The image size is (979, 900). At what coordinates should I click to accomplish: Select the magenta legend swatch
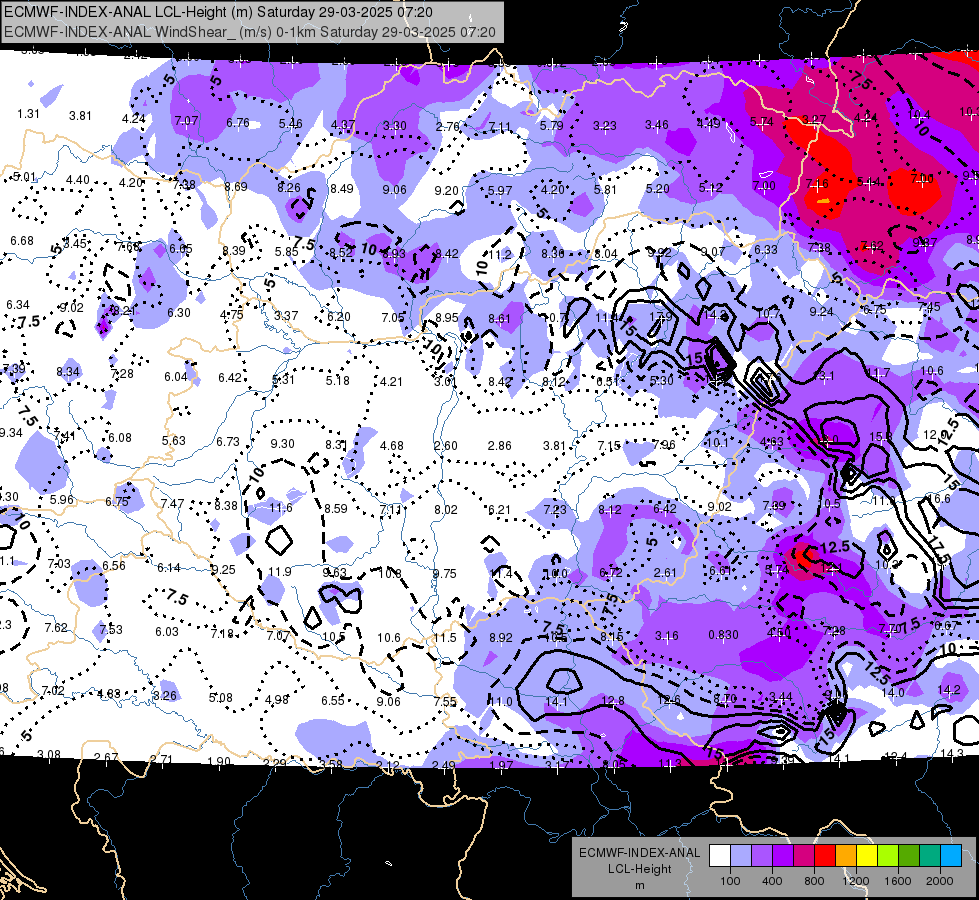coord(804,856)
